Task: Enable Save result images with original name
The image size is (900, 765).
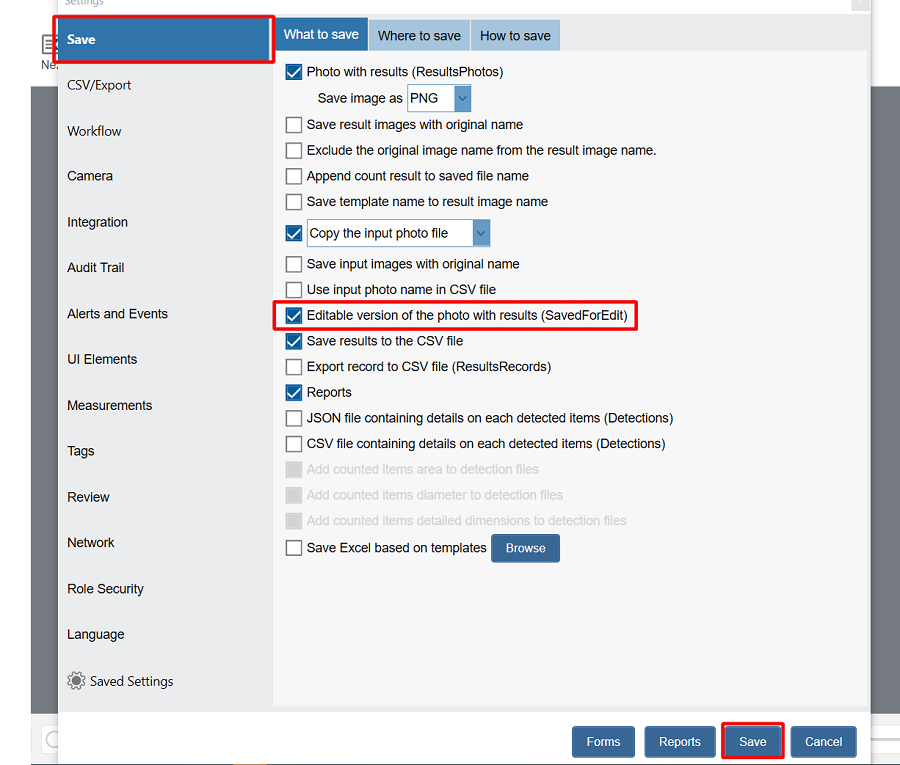Action: coord(294,125)
